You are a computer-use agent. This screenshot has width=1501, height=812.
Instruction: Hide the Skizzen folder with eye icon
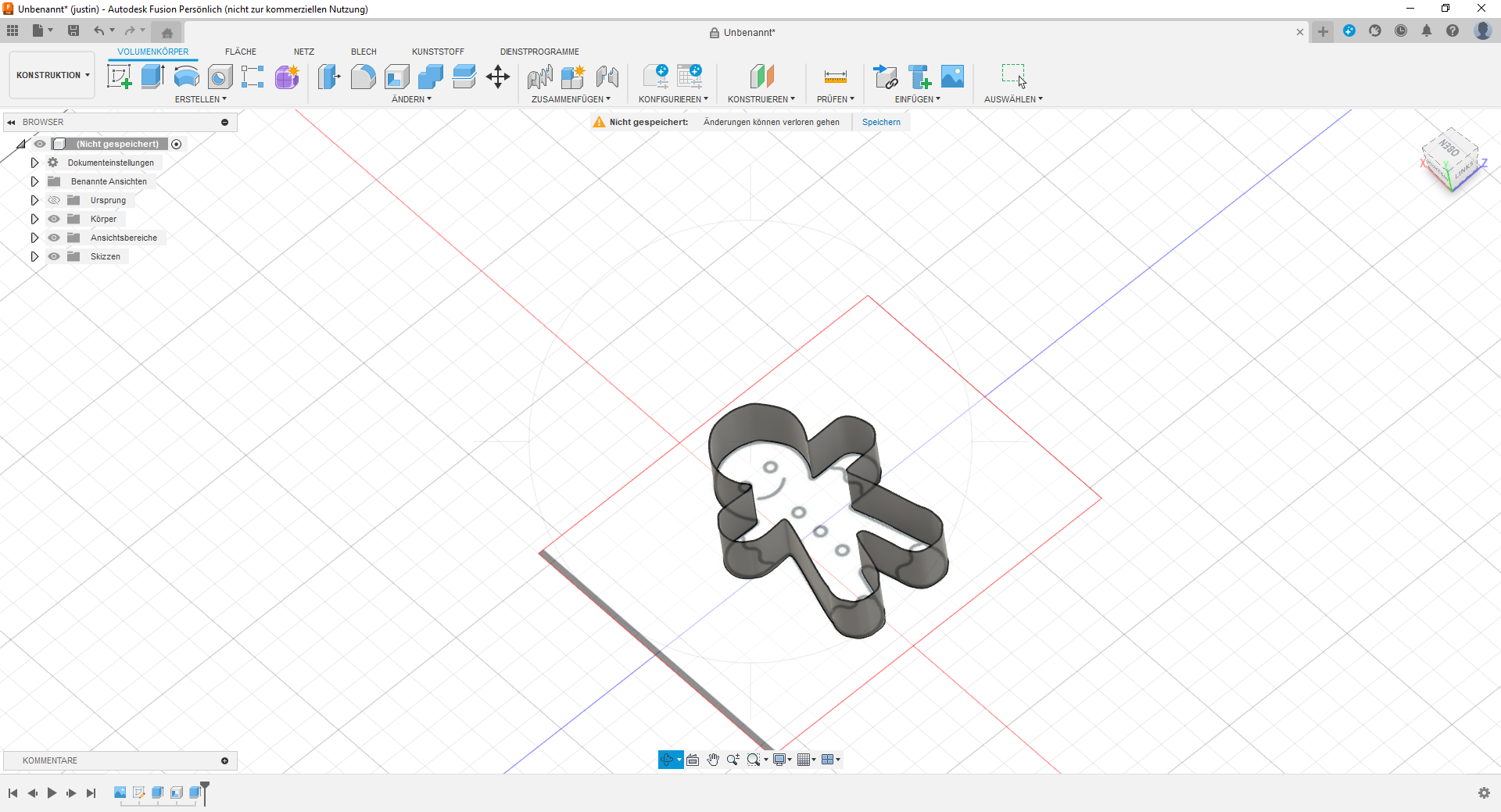[x=54, y=256]
